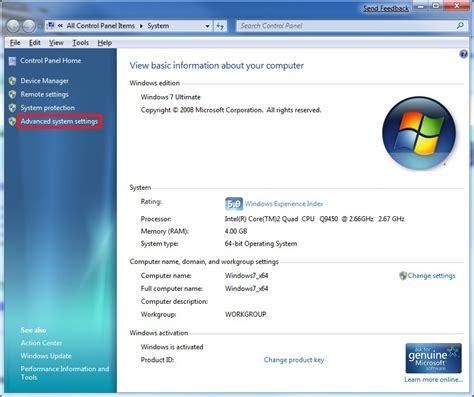The height and width of the screenshot is (397, 474).
Task: Open Performance Information and Tools link
Action: click(65, 373)
